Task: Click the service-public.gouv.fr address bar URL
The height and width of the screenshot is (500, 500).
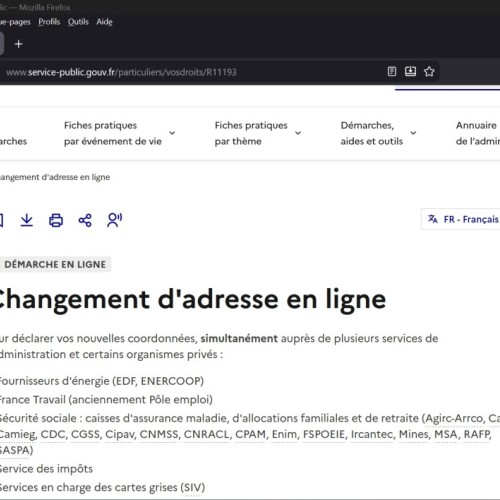Action: (x=121, y=72)
